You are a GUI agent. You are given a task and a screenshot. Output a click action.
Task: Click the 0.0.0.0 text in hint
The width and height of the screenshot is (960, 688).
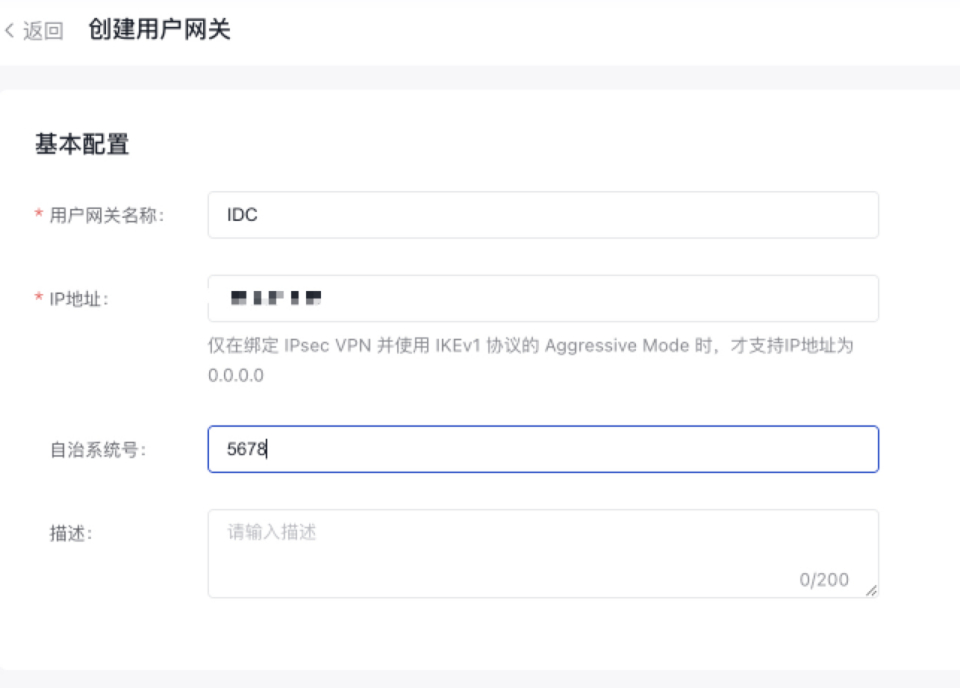[x=235, y=376]
